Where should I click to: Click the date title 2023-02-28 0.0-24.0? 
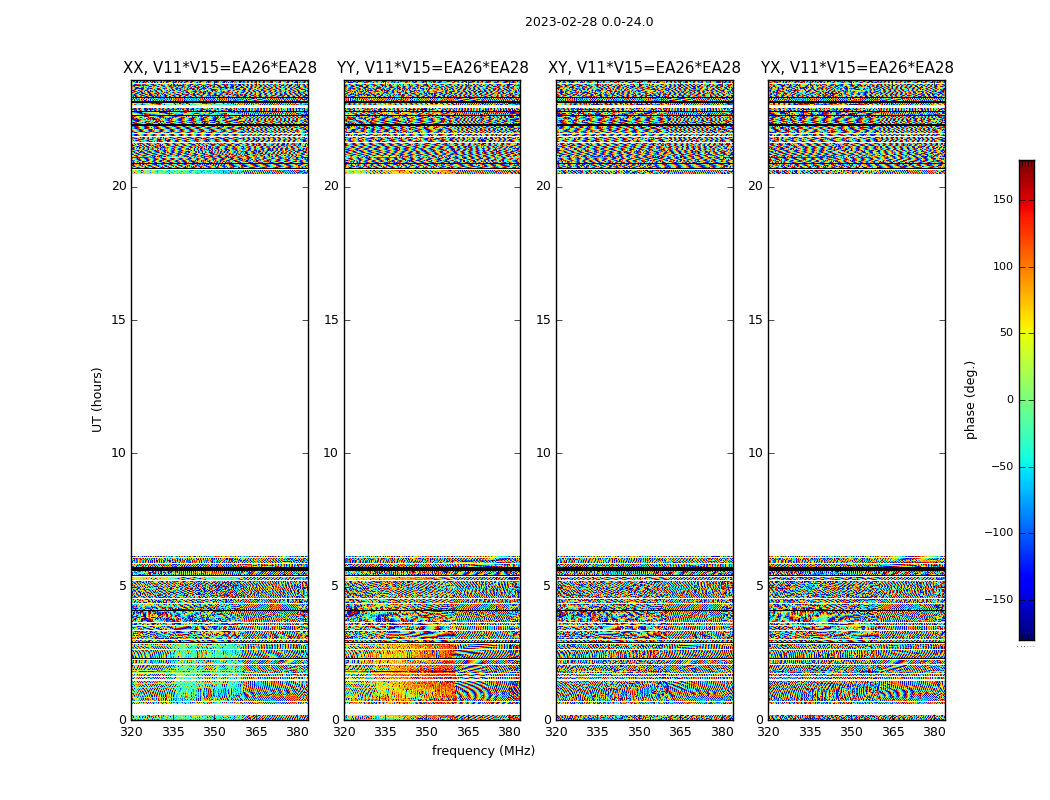click(x=588, y=22)
